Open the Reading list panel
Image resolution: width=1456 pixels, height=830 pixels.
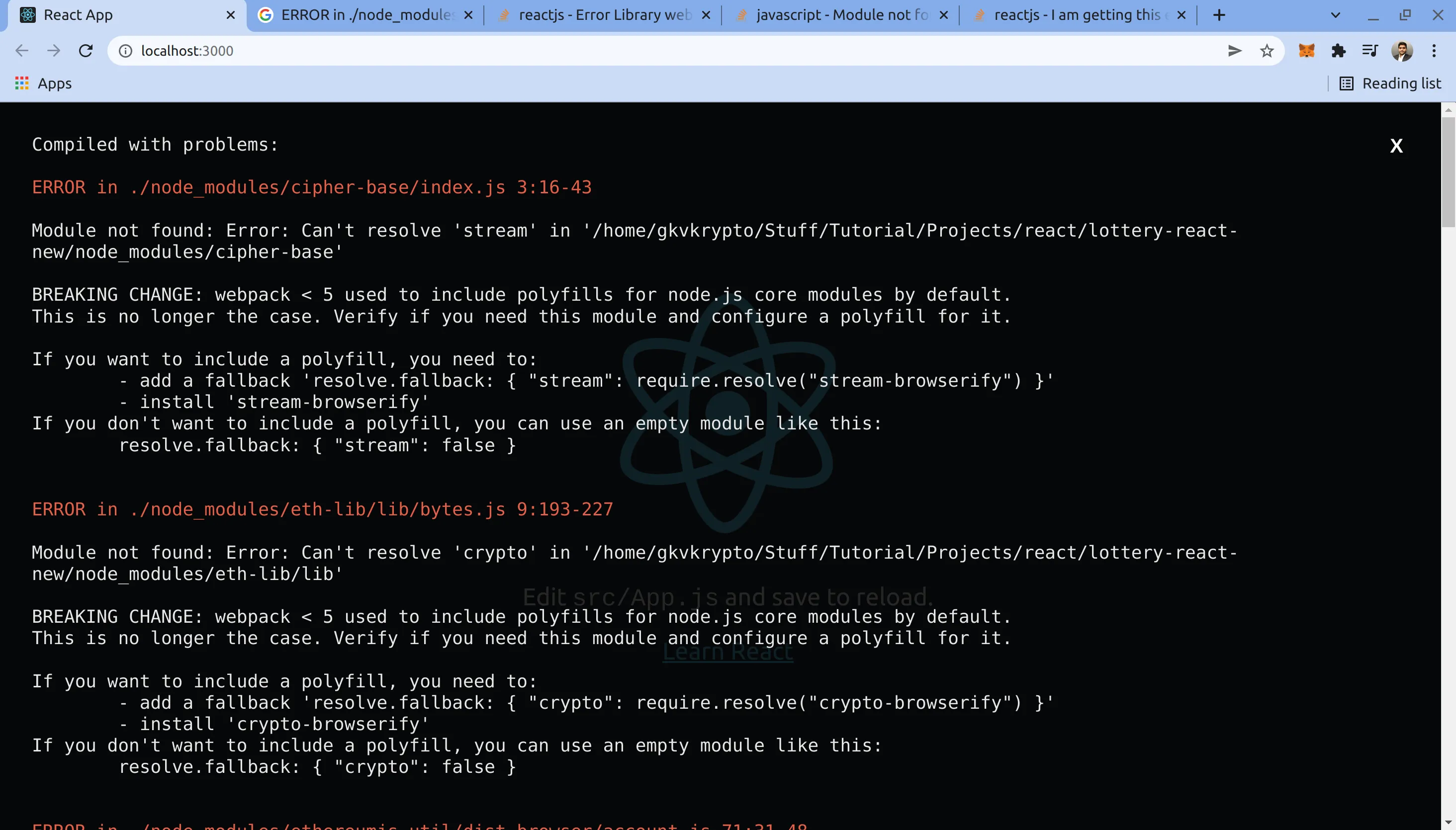point(1390,84)
